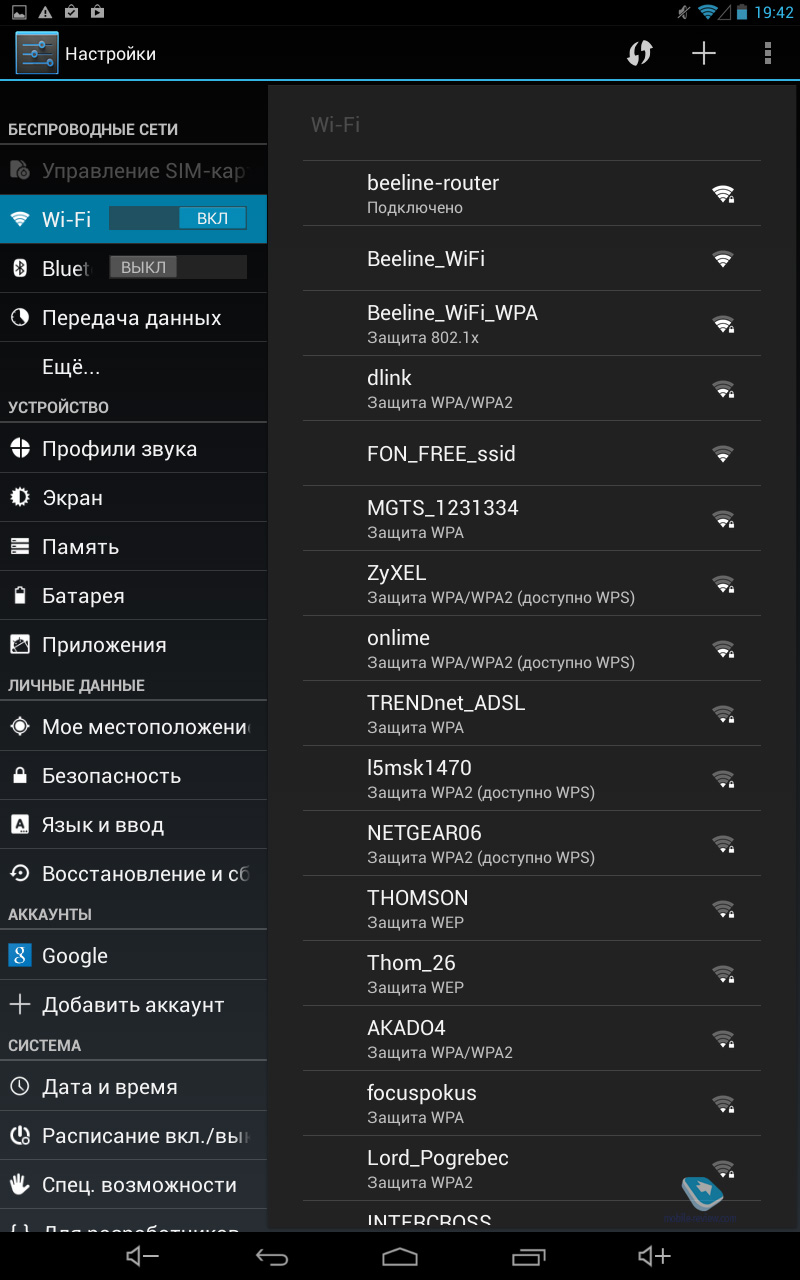
Task: Tap the display brightness icon
Action: (x=20, y=498)
